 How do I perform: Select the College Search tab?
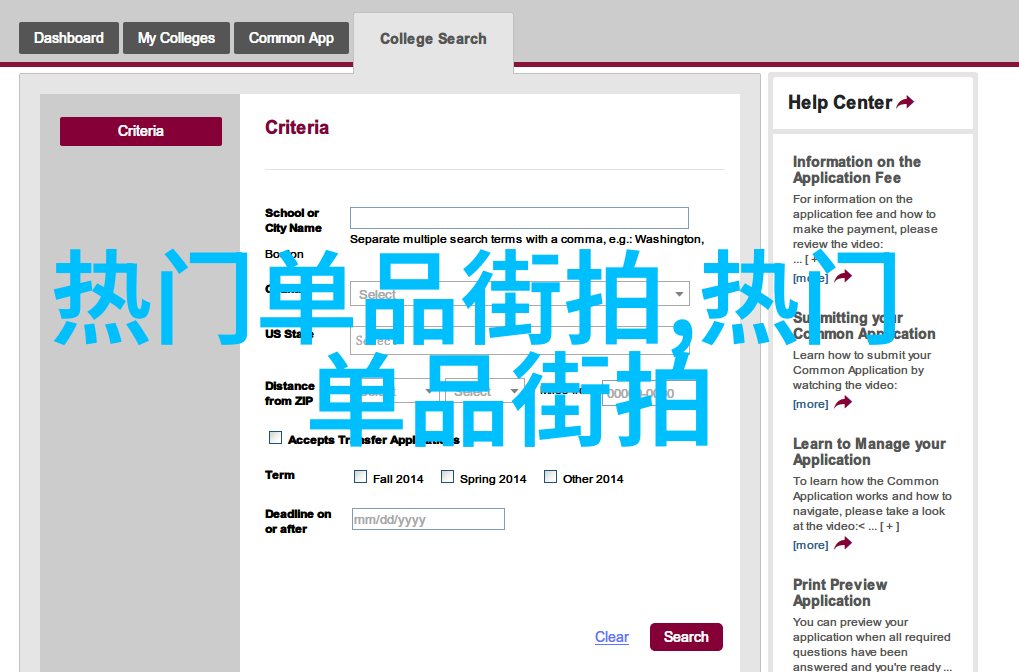(433, 39)
